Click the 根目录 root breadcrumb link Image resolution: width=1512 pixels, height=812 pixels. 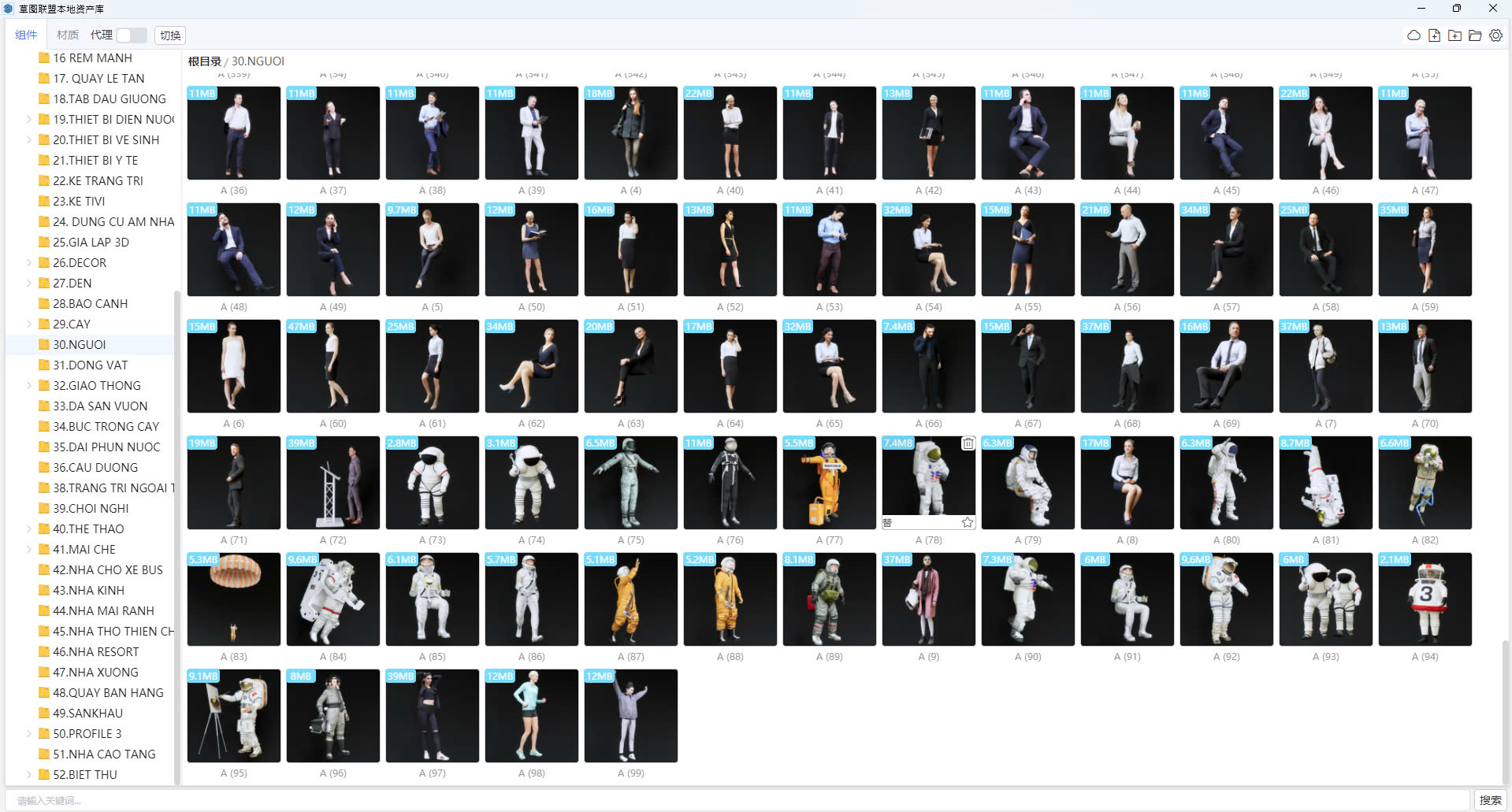tap(204, 61)
